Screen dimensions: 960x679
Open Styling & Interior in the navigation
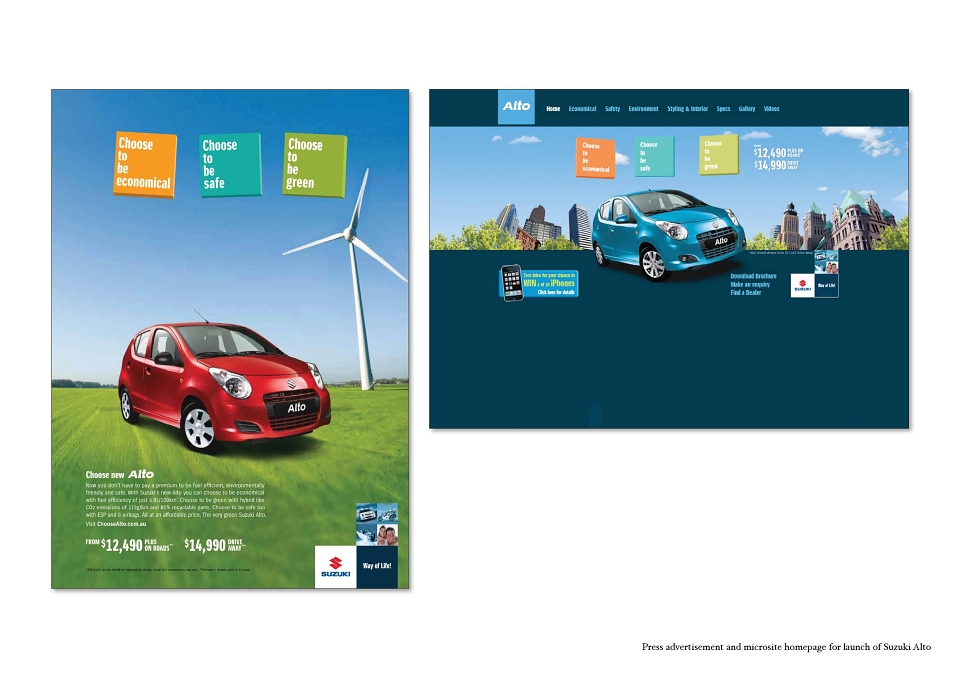(x=688, y=109)
